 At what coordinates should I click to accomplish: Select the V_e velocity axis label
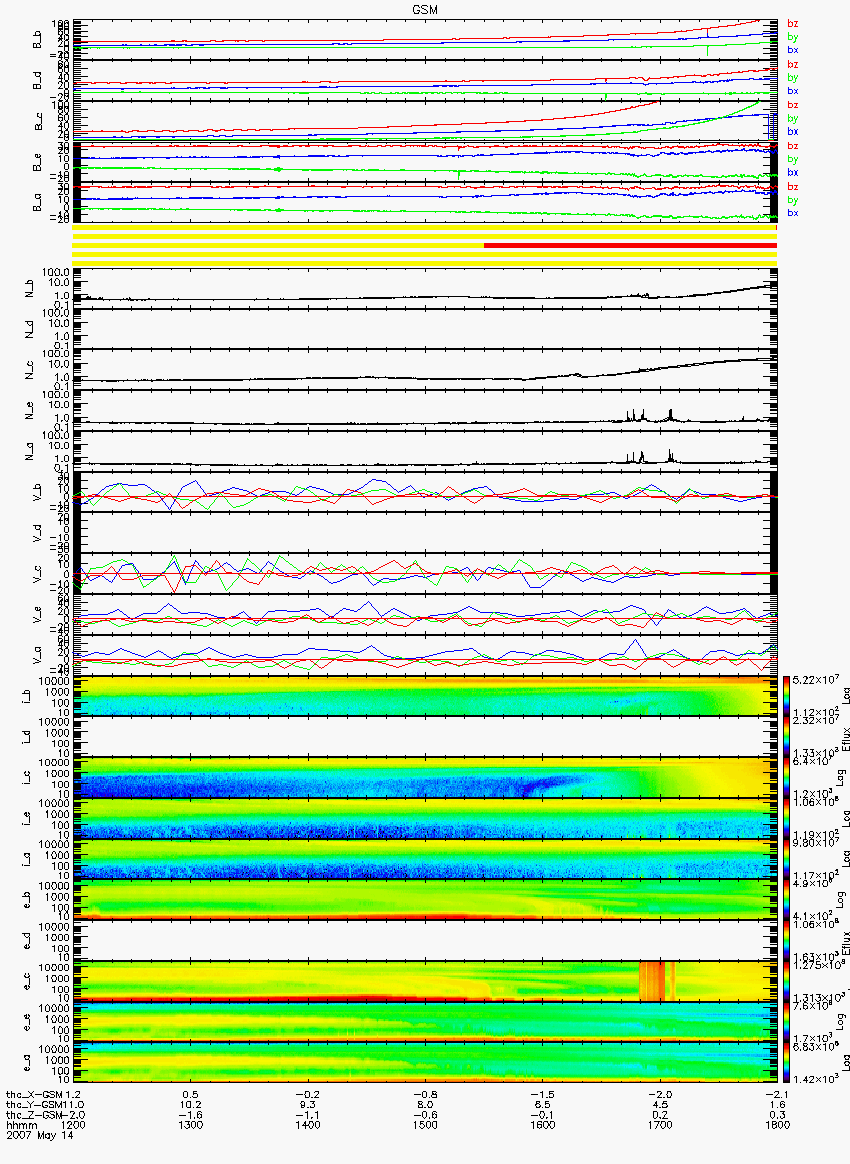tap(37, 613)
